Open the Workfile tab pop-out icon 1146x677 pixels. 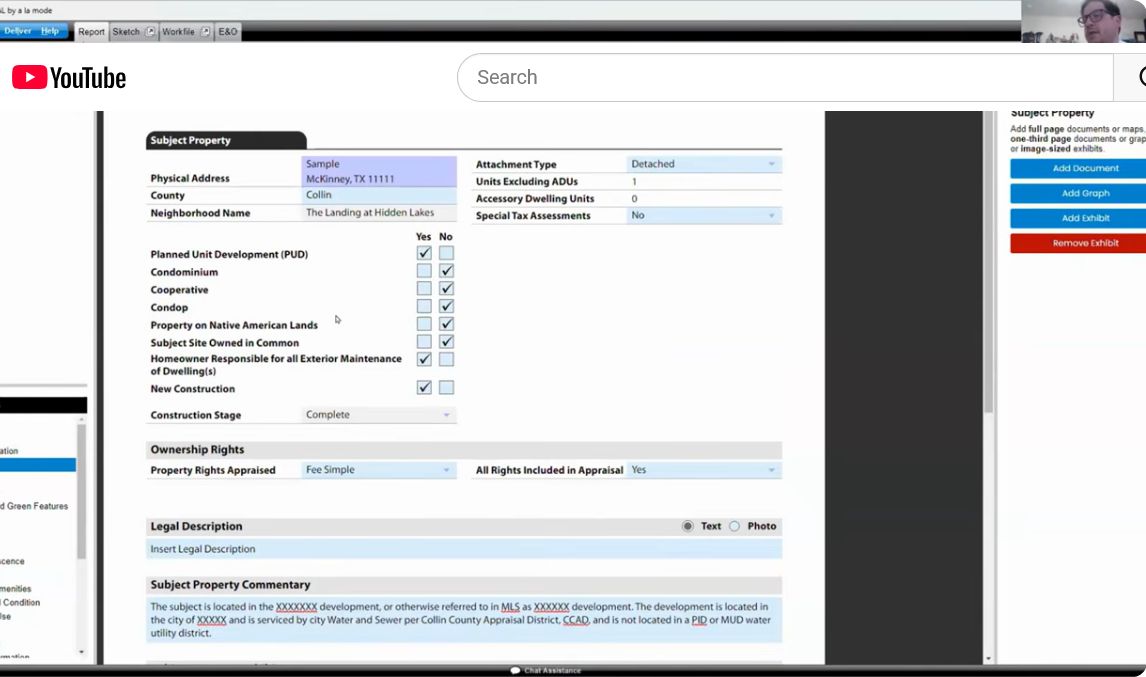(205, 31)
